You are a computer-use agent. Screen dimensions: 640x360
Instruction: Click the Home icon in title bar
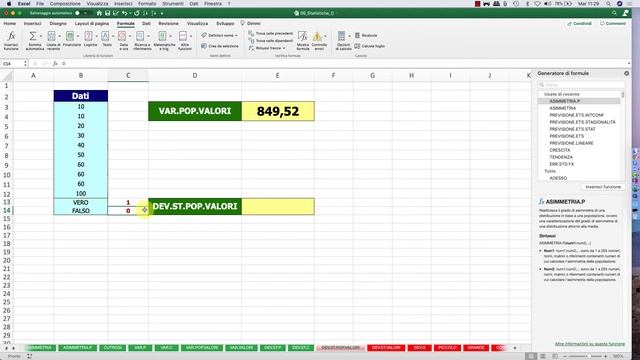tap(99, 13)
